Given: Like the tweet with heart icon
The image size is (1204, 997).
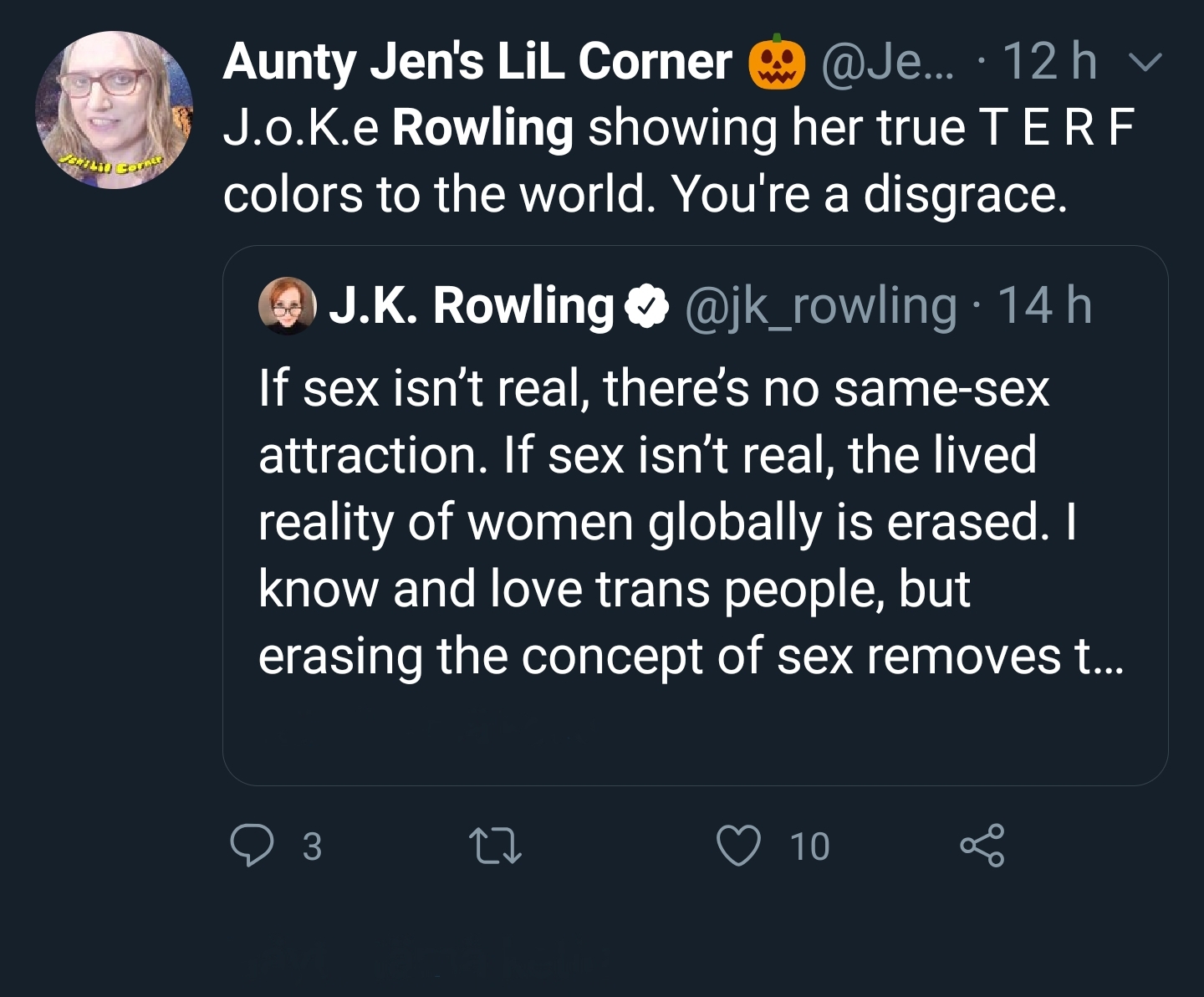Looking at the screenshot, I should coord(739,846).
